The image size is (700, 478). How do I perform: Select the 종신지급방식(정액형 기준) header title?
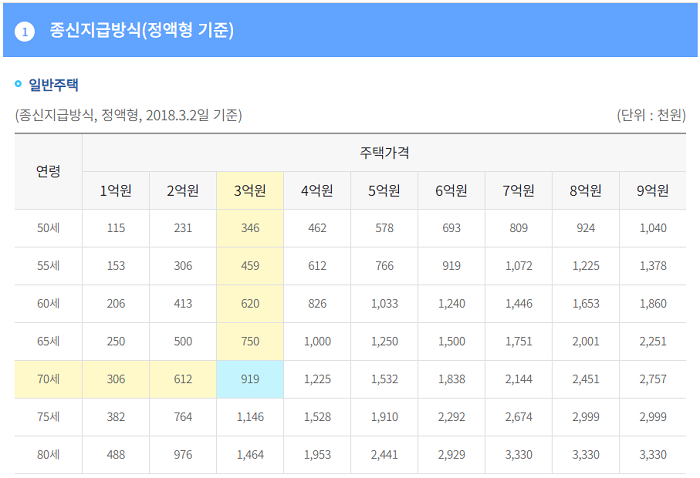pos(141,30)
